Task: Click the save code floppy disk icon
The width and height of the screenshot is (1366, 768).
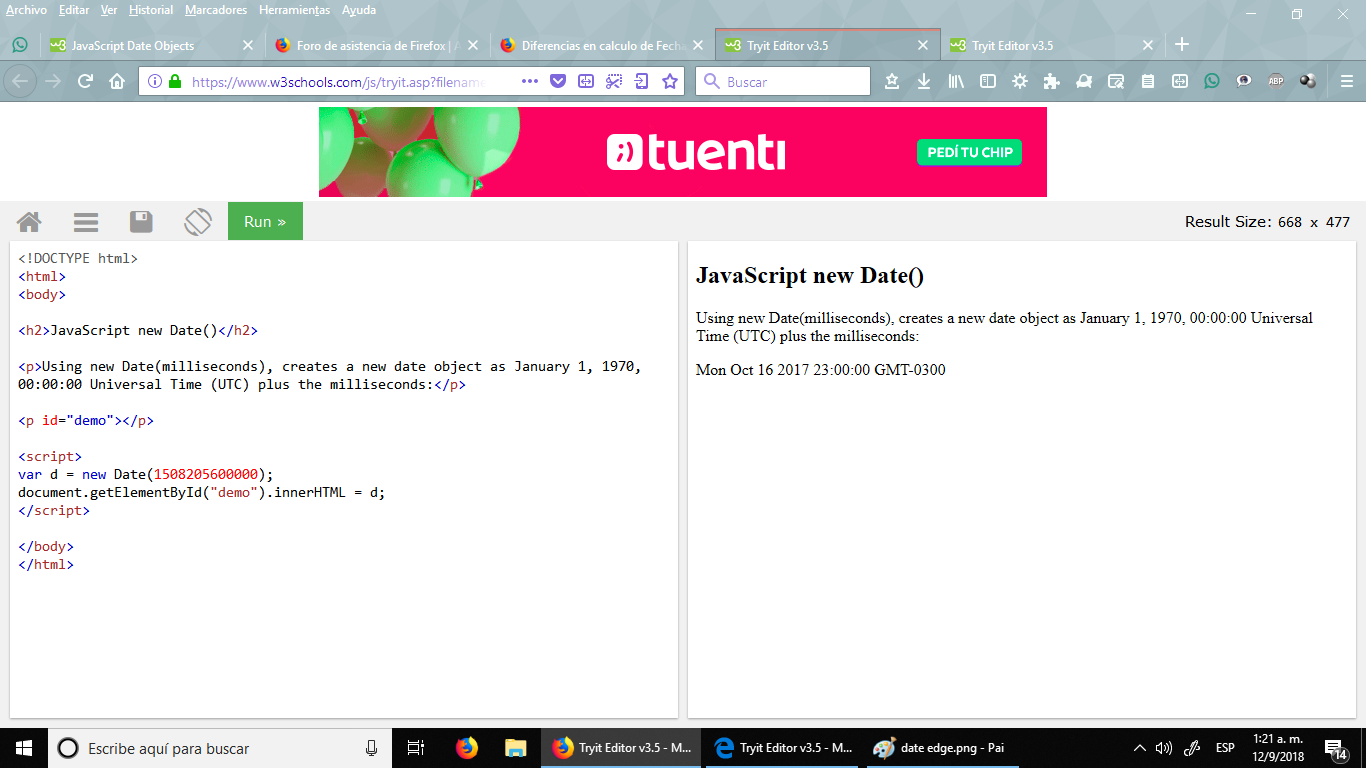Action: pyautogui.click(x=142, y=222)
